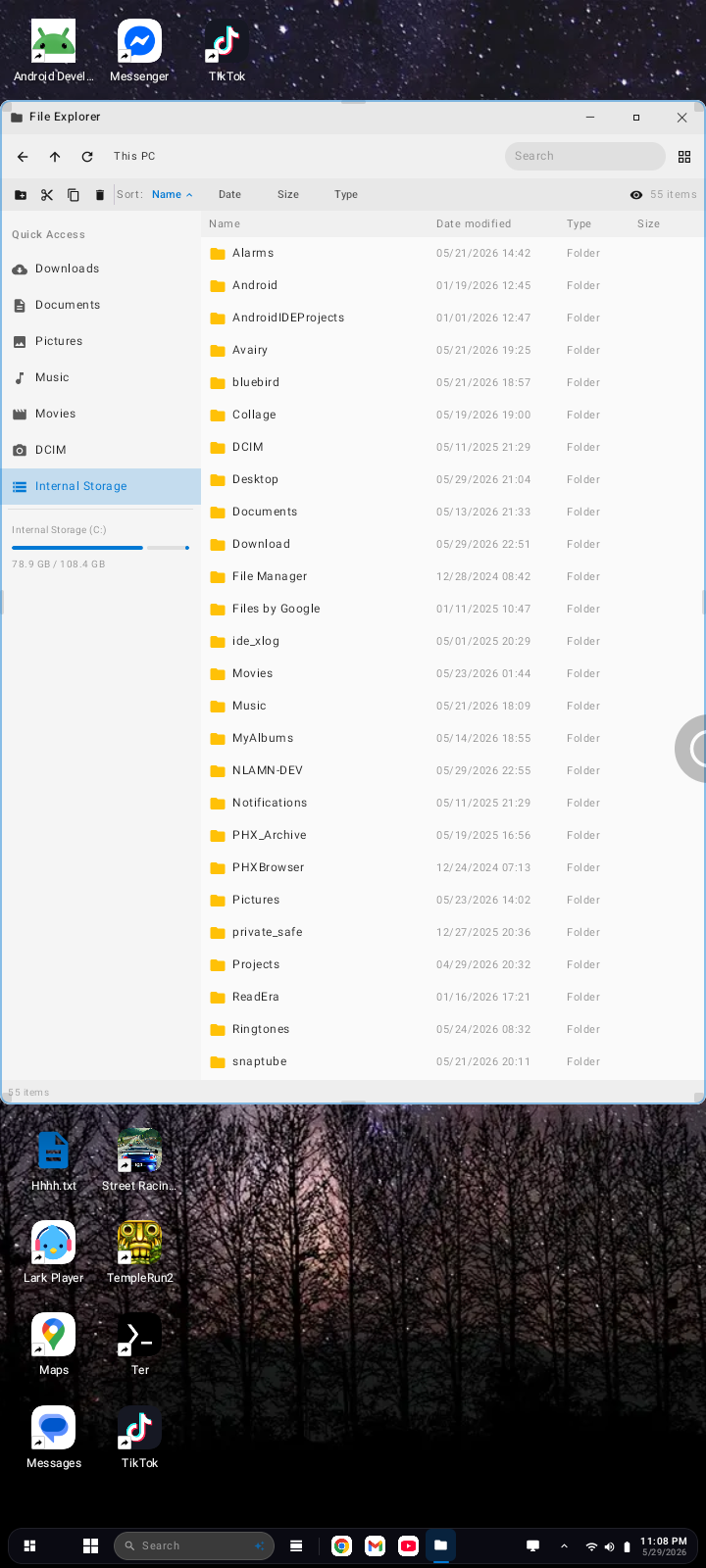Open Messages desktop shortcut
This screenshot has height=1568, width=706.
53,1437
